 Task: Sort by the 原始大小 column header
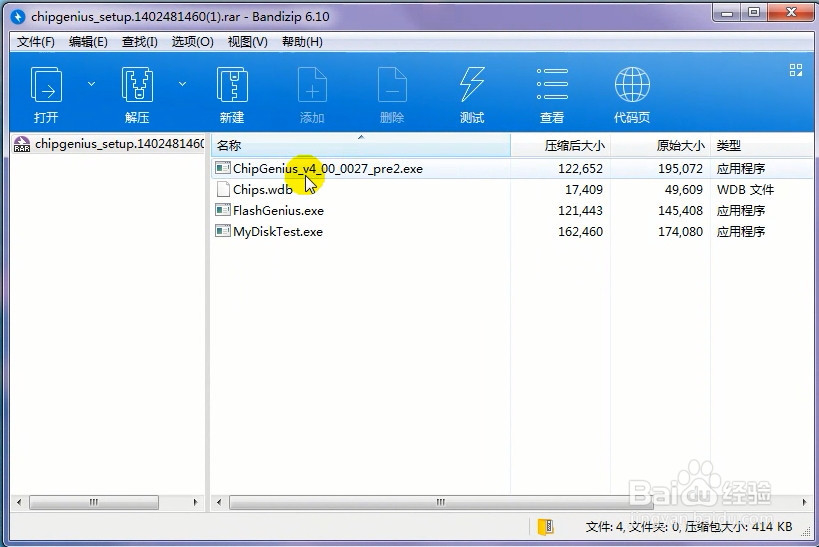pyautogui.click(x=660, y=145)
